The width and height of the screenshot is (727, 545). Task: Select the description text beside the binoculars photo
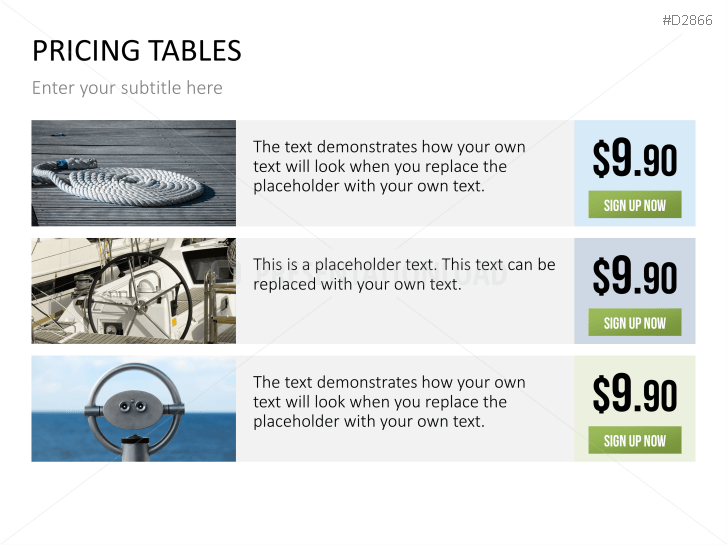389,402
